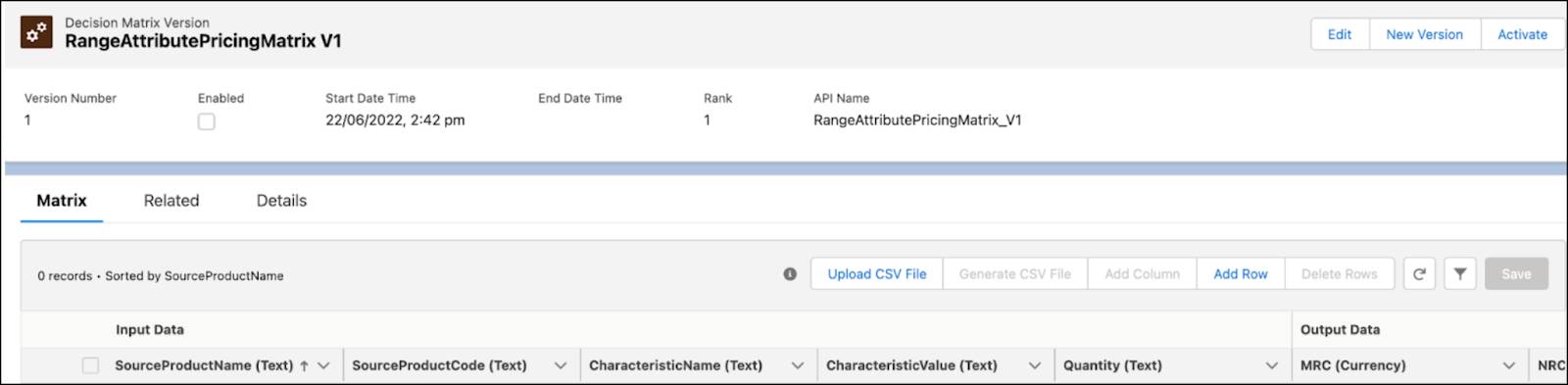Viewport: 1568px width, 385px height.
Task: Click the Save button
Action: point(1516,274)
